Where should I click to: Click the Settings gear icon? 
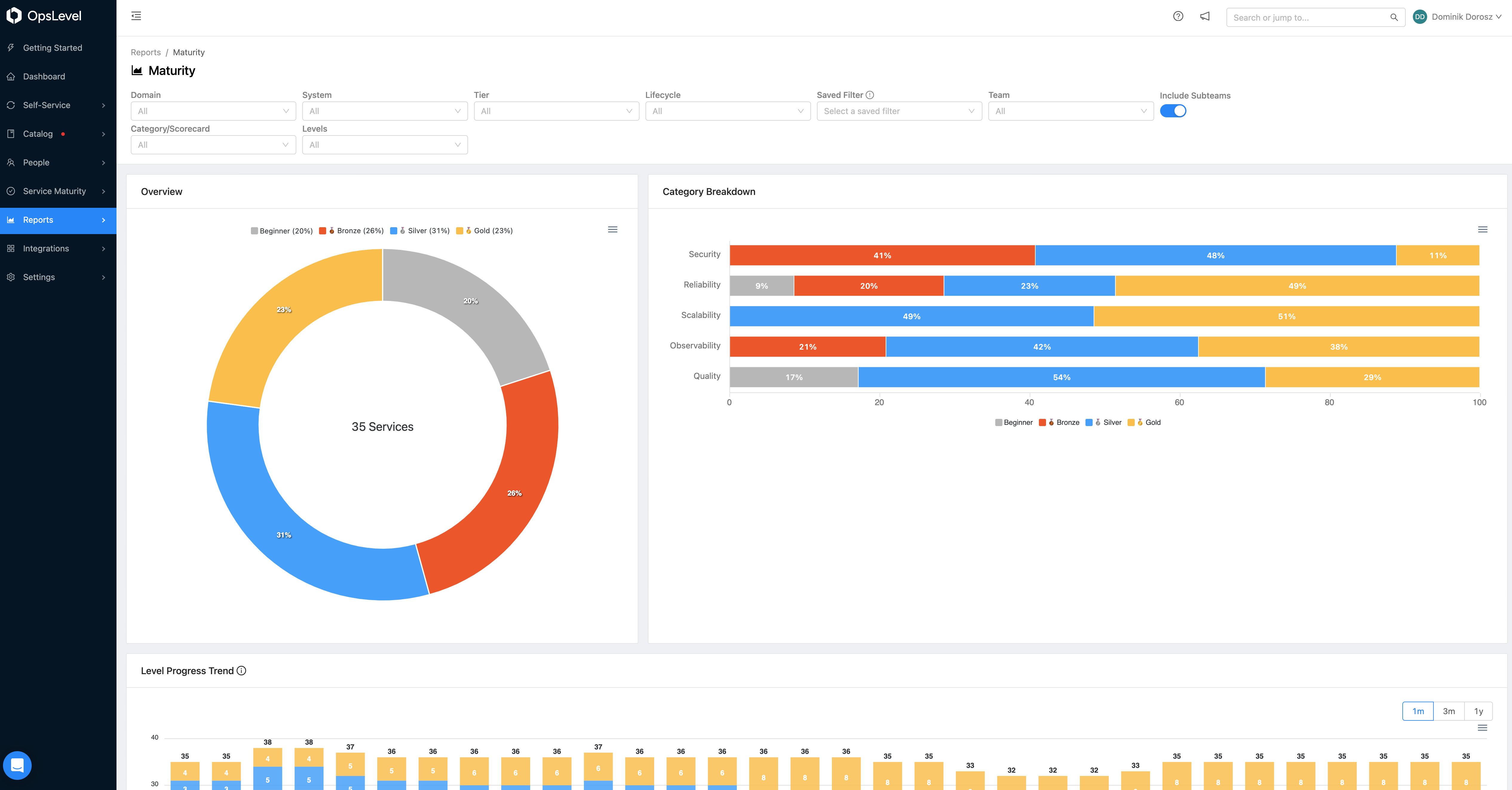(10, 277)
